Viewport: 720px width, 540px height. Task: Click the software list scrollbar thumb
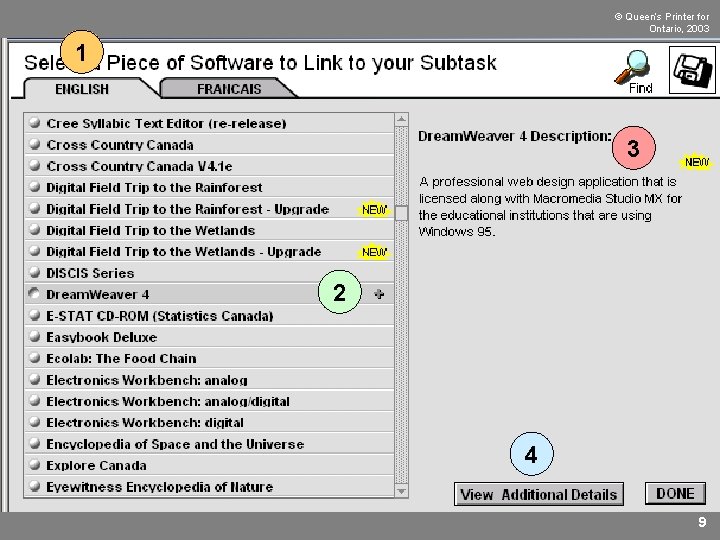[x=401, y=213]
